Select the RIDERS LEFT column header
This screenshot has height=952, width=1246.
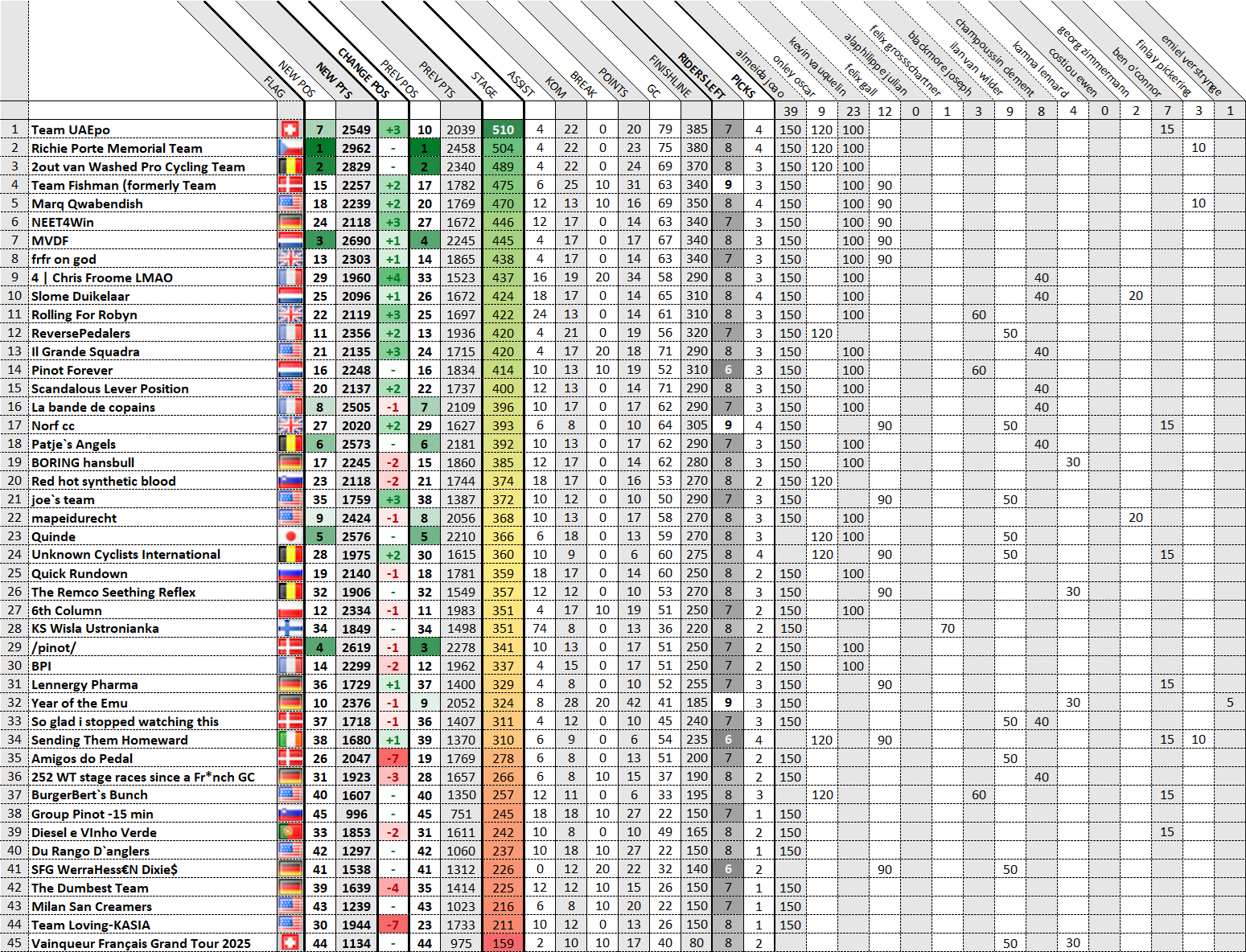click(701, 75)
